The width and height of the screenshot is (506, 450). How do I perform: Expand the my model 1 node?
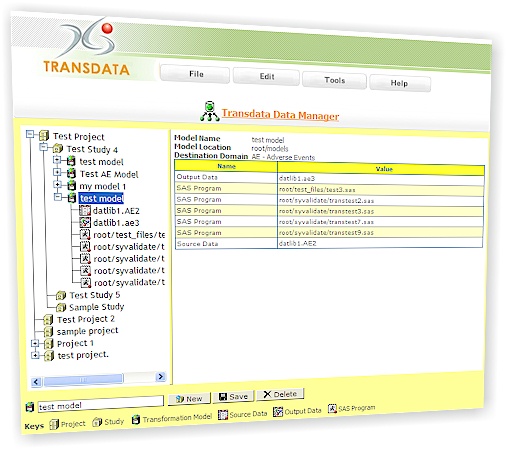pos(58,184)
